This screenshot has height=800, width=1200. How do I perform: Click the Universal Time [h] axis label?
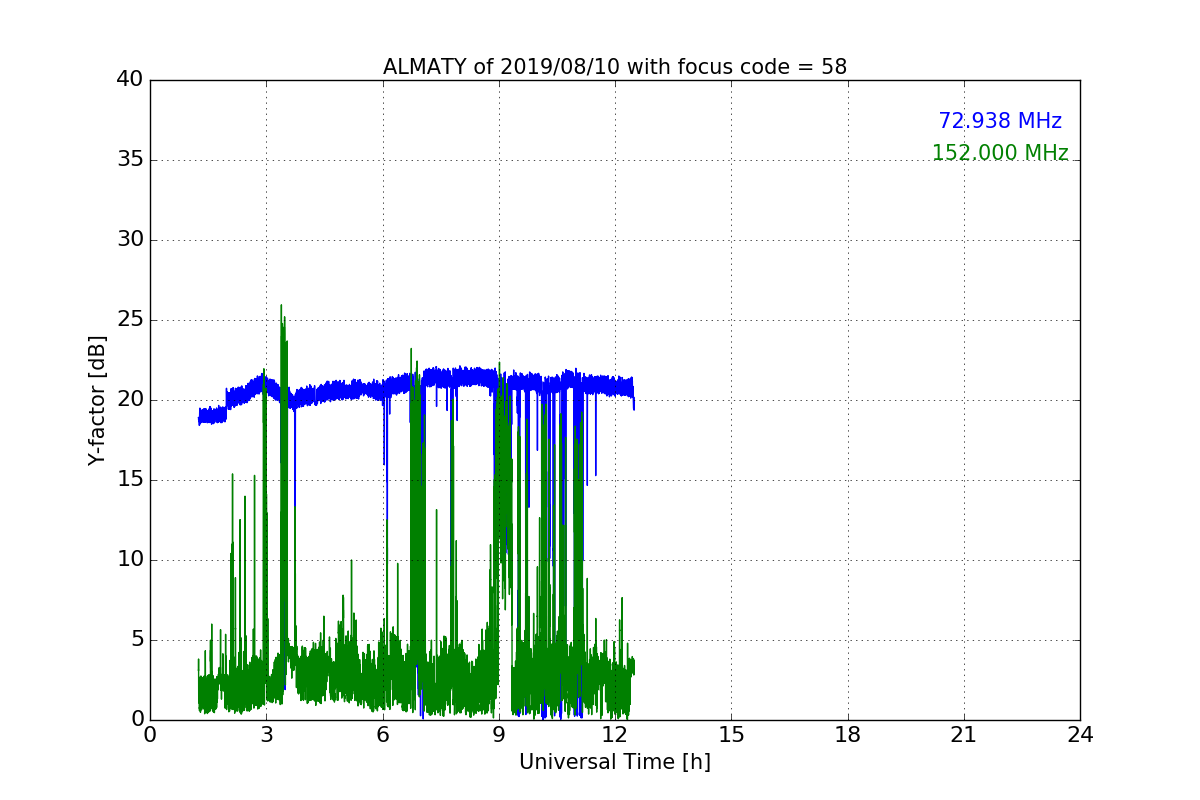click(615, 762)
